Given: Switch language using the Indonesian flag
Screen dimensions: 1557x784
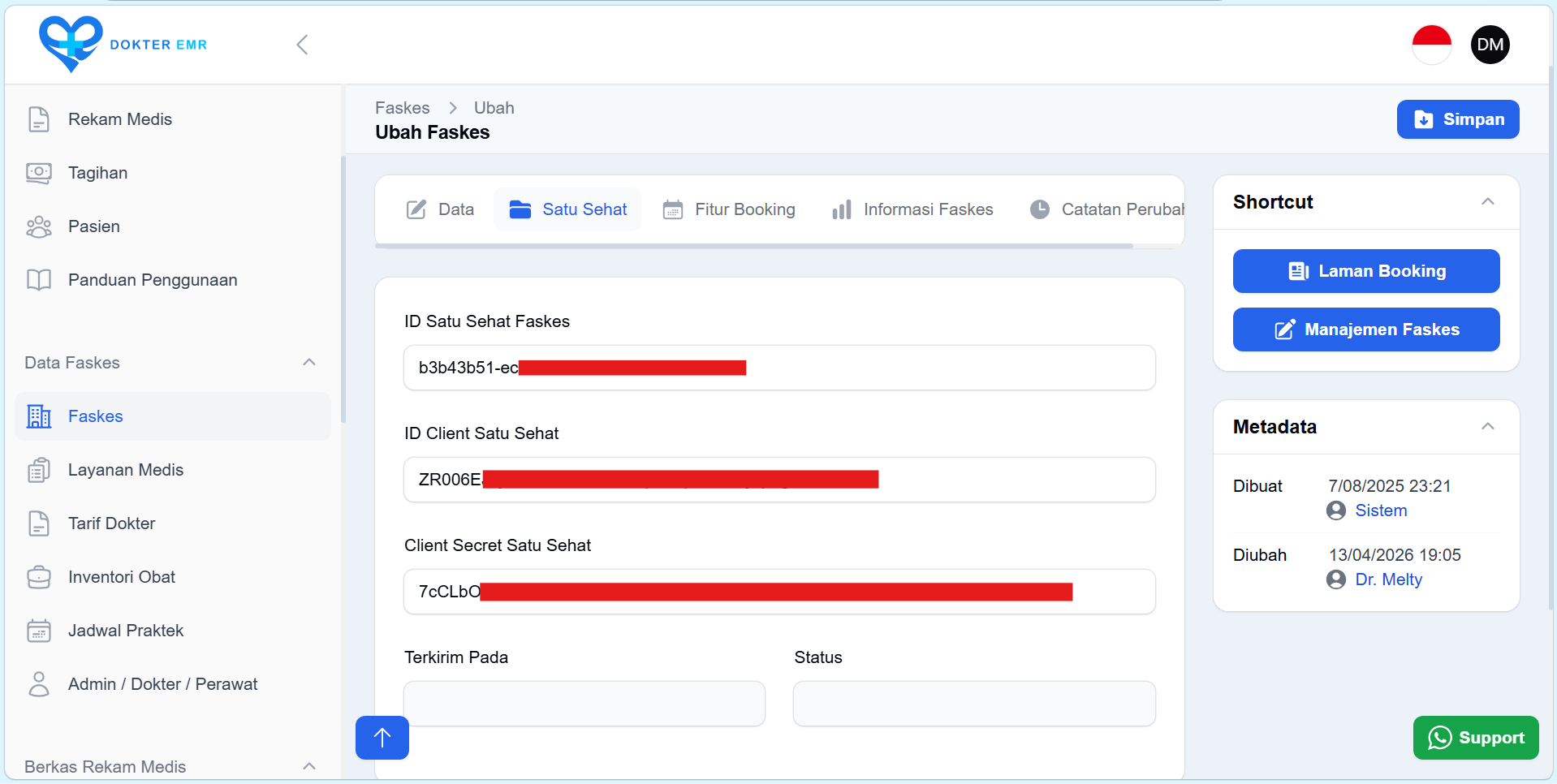Looking at the screenshot, I should (1431, 45).
